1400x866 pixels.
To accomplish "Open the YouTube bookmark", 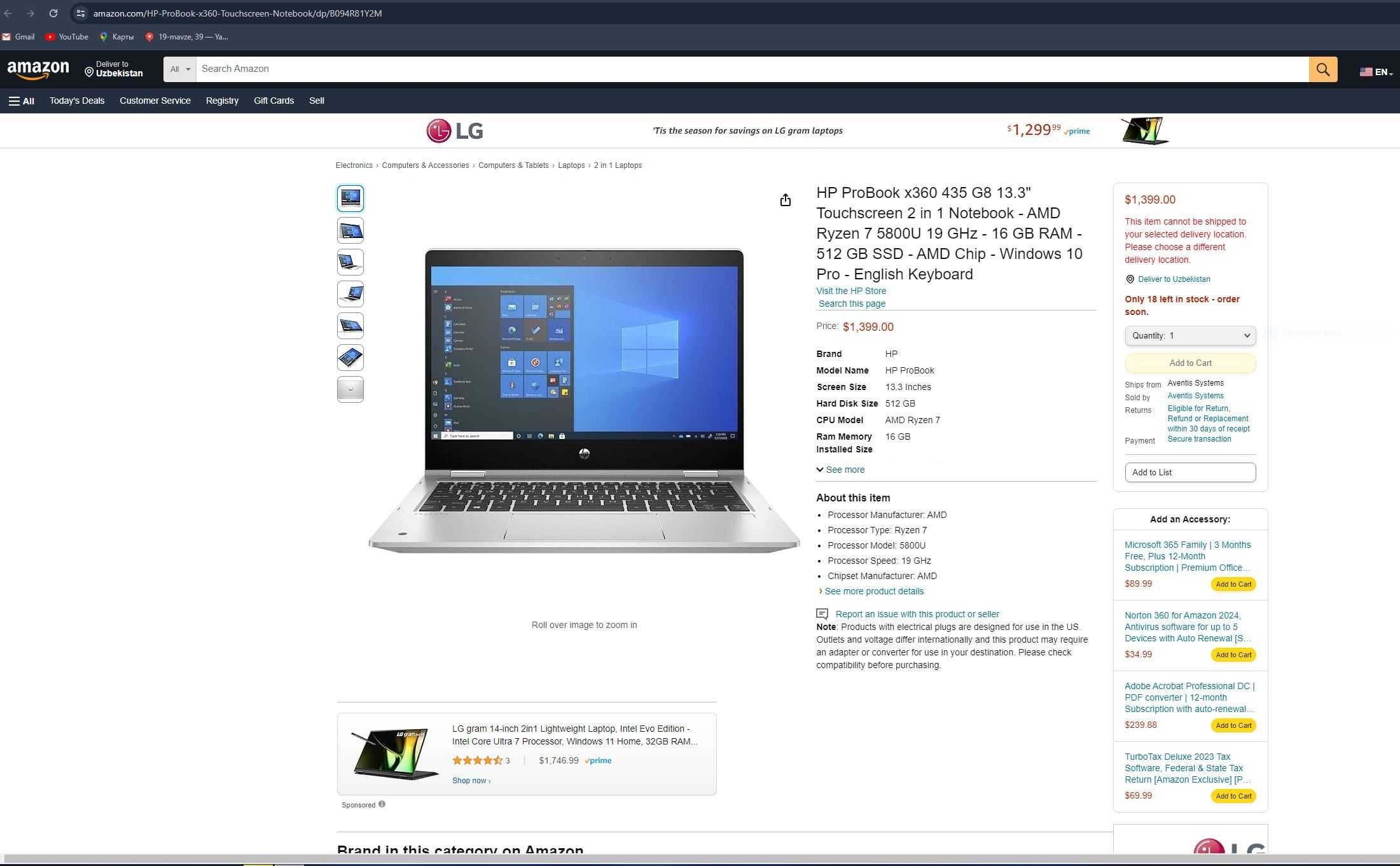I will pyautogui.click(x=67, y=37).
